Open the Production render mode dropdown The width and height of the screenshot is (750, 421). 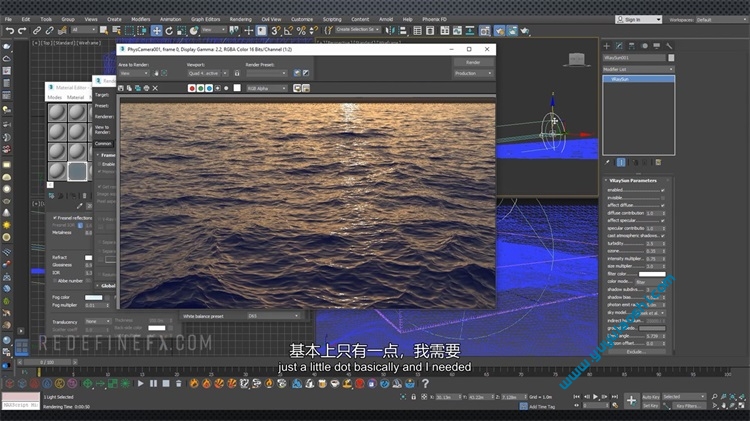tap(473, 73)
